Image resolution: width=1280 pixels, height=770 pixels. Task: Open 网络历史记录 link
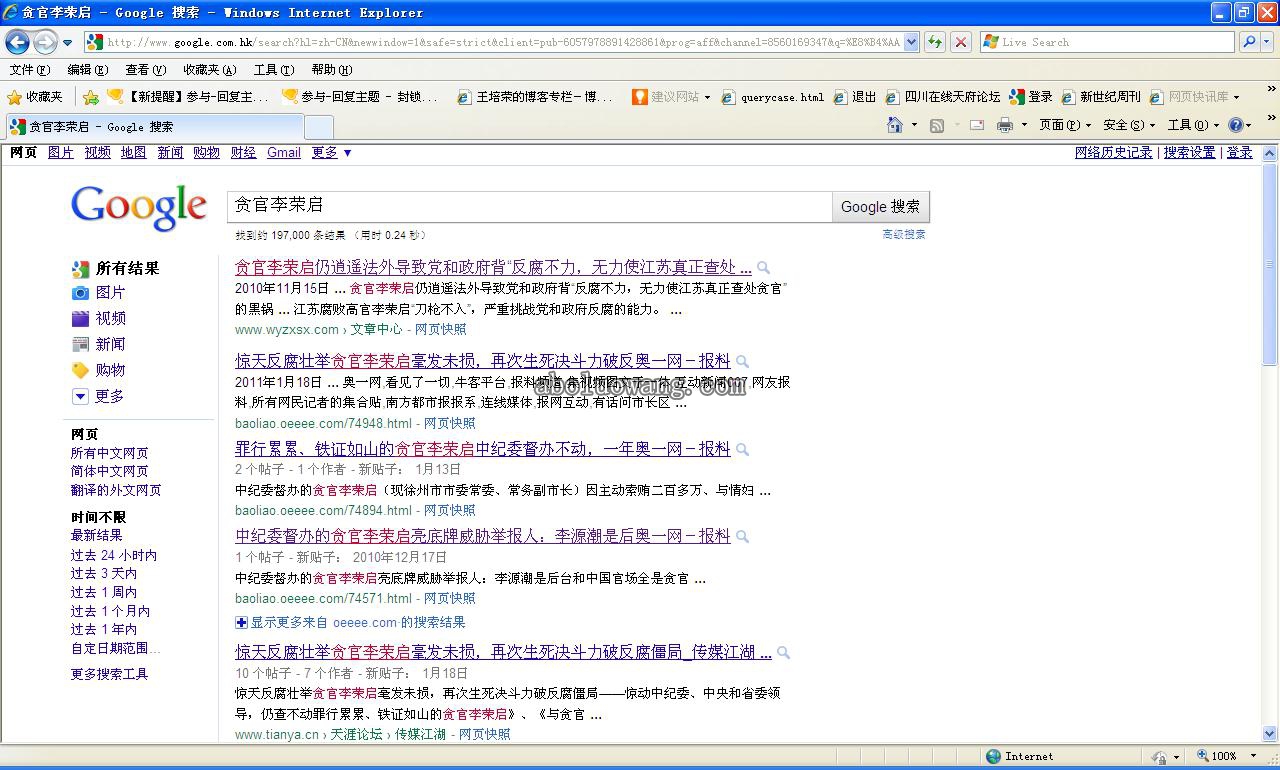click(1114, 152)
